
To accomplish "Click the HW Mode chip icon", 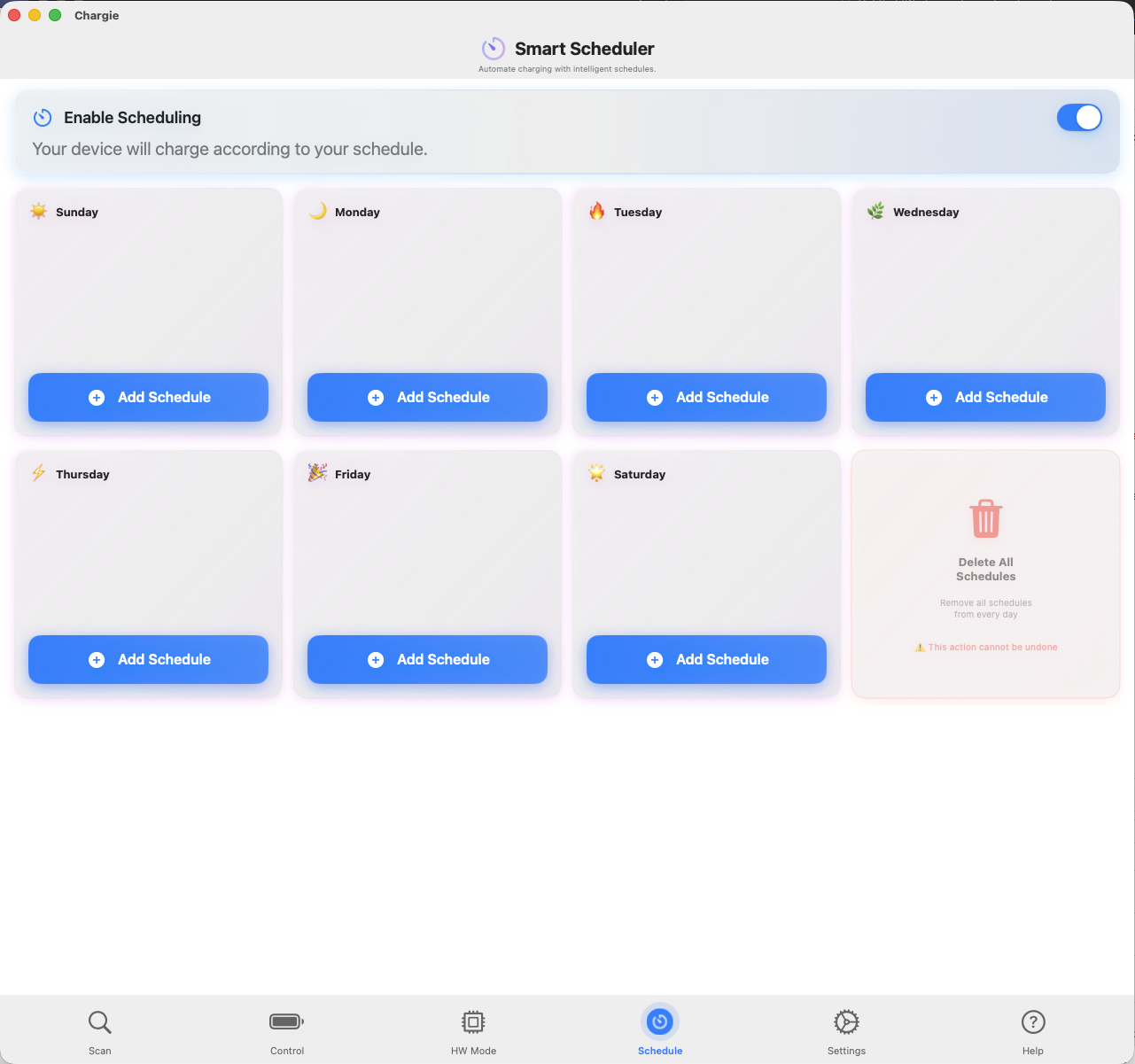I will tap(473, 1021).
